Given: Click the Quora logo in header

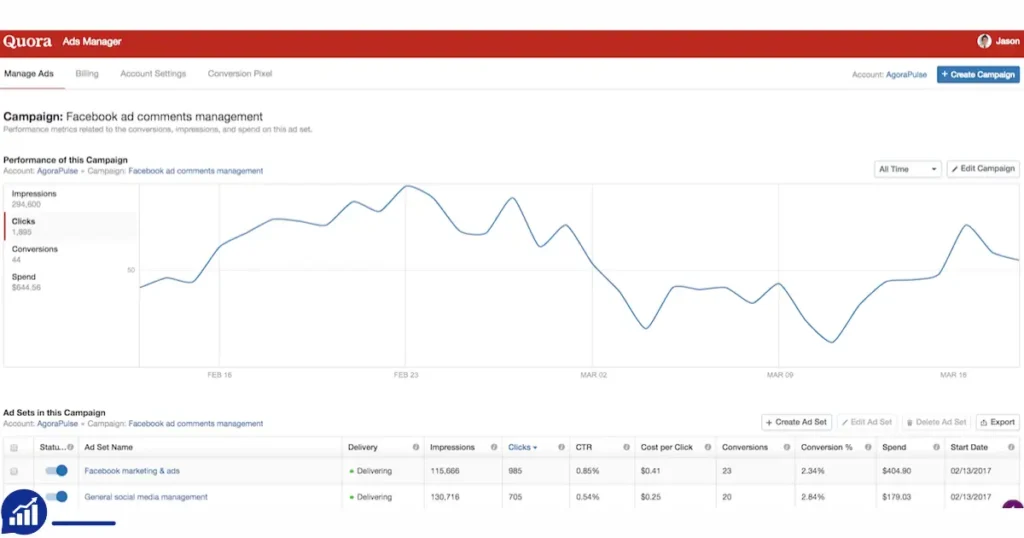Looking at the screenshot, I should (x=27, y=41).
